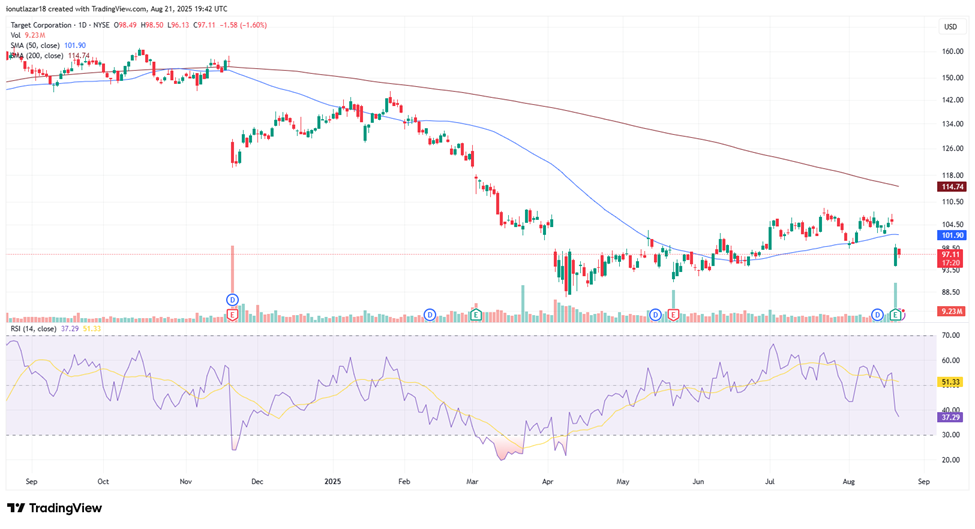Show the August earnings E marker
975x529 pixels.
[x=896, y=314]
